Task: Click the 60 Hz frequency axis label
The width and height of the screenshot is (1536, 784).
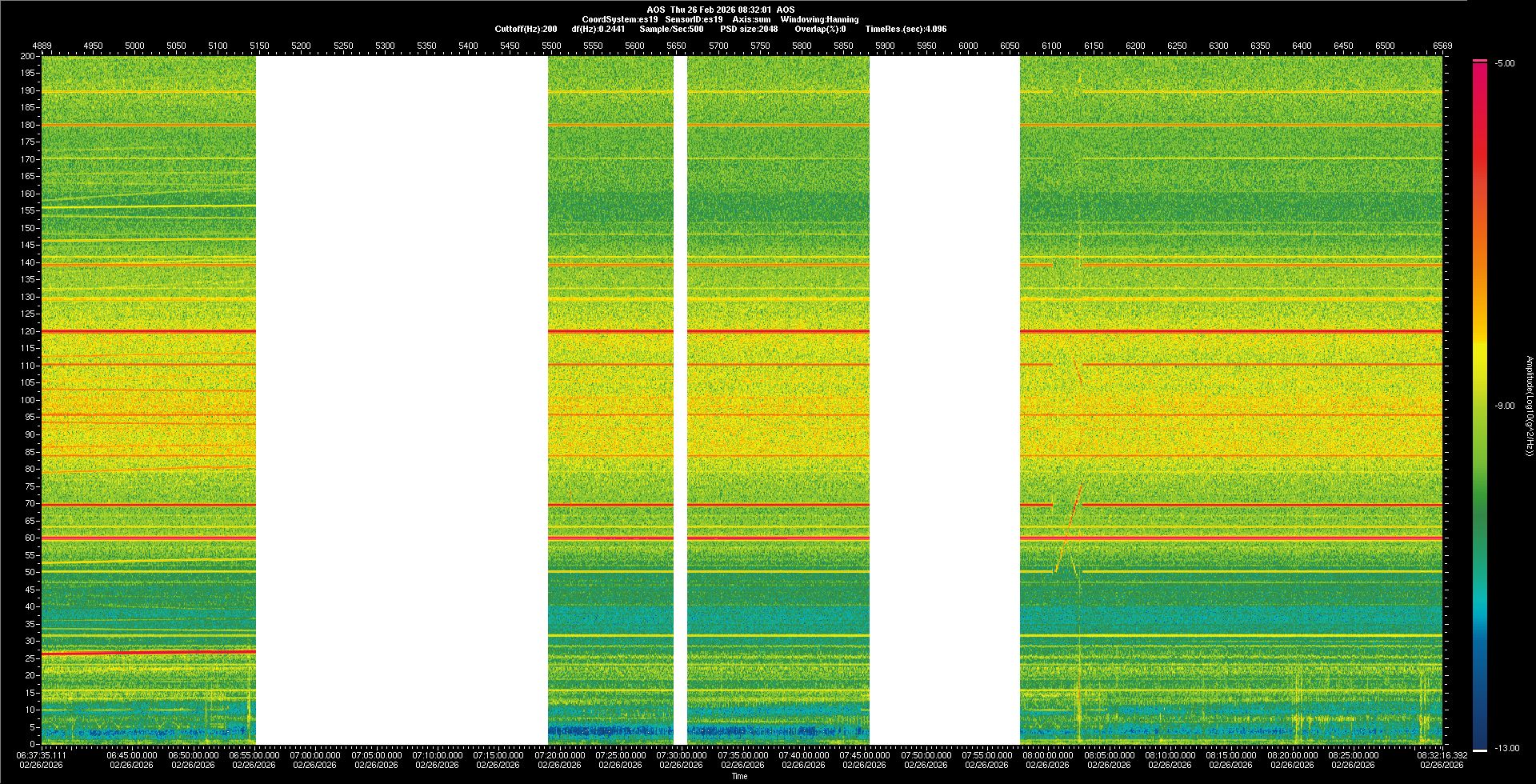Action: 29,538
